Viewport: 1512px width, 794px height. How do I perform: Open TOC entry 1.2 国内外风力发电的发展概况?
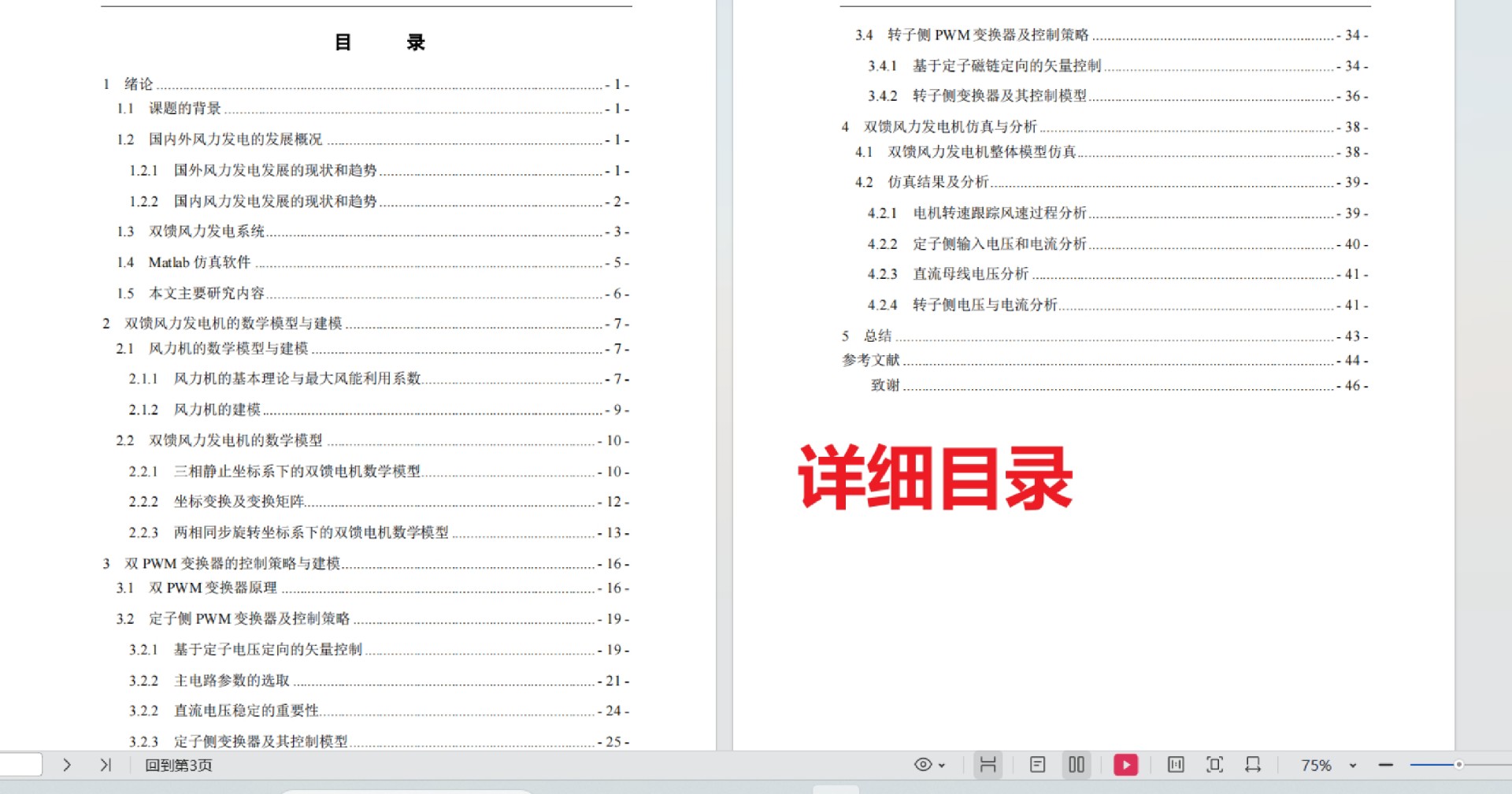373,139
